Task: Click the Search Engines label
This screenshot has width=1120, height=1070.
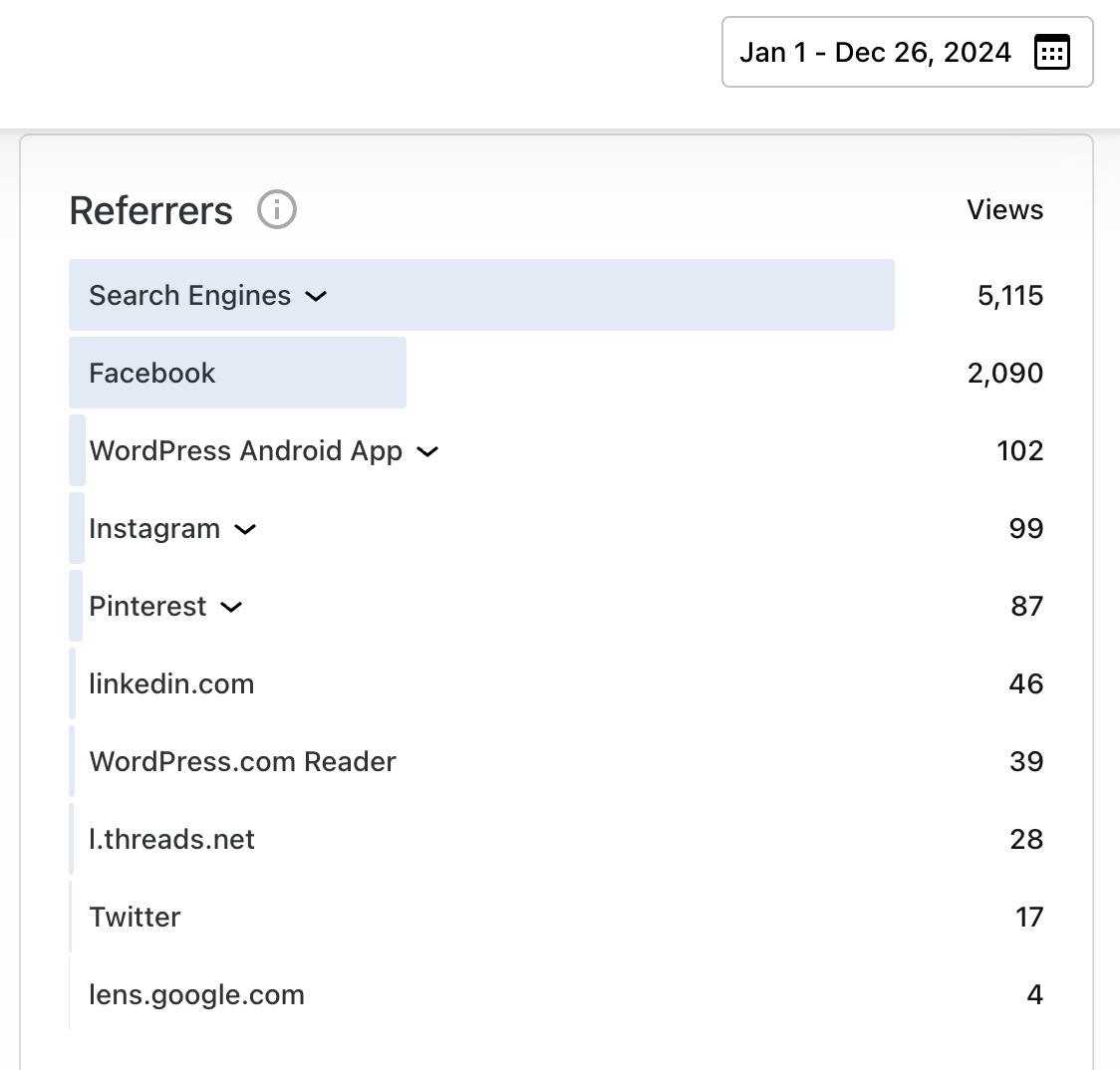Action: click(189, 296)
